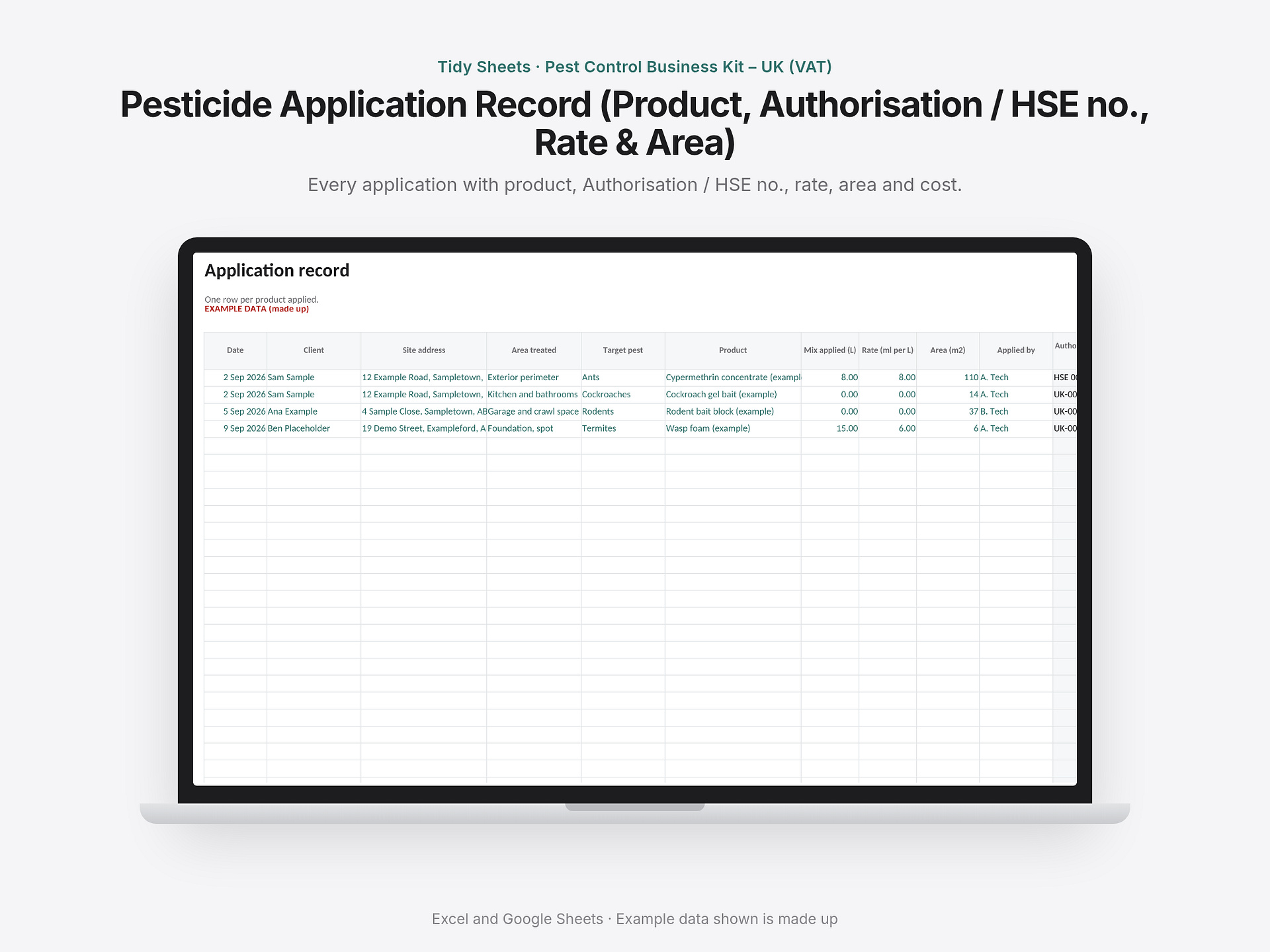Select the Cypermethrin concentrate product cell
The height and width of the screenshot is (952, 1270).
[733, 377]
